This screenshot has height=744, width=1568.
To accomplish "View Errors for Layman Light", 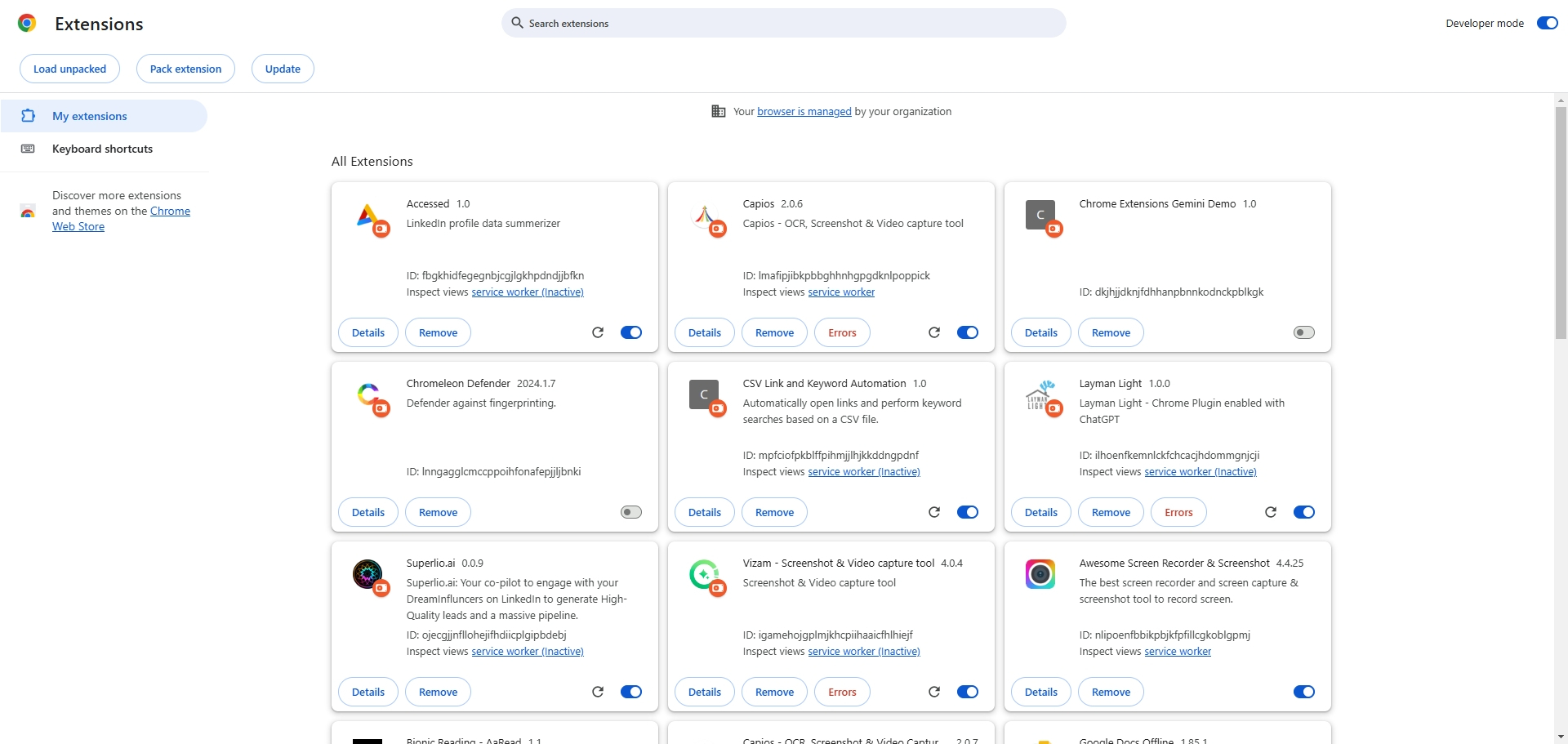I will (x=1178, y=512).
